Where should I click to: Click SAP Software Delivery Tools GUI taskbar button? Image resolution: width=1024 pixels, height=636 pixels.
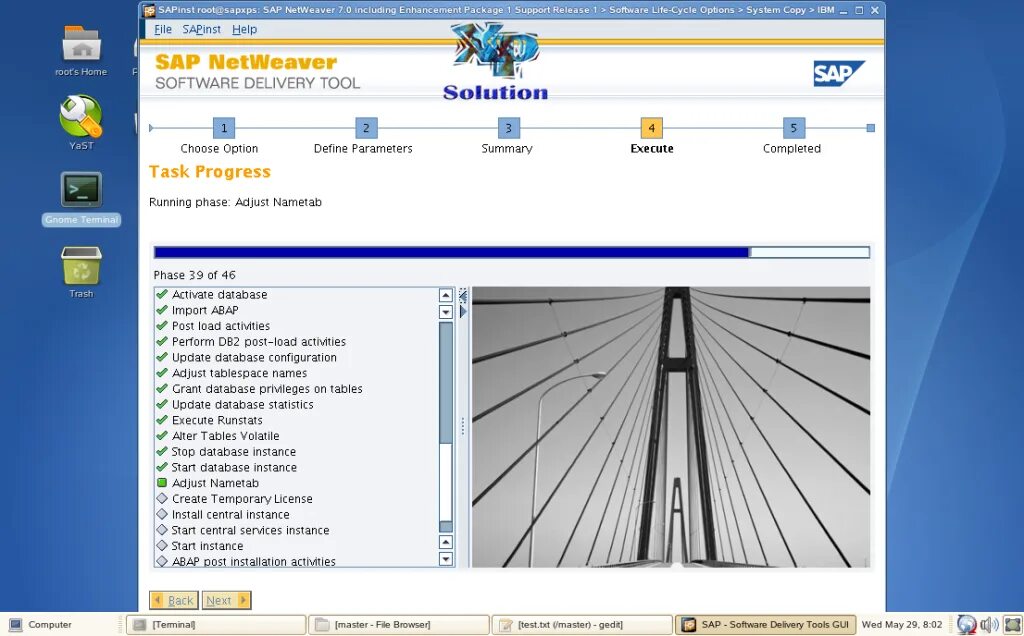(x=765, y=625)
